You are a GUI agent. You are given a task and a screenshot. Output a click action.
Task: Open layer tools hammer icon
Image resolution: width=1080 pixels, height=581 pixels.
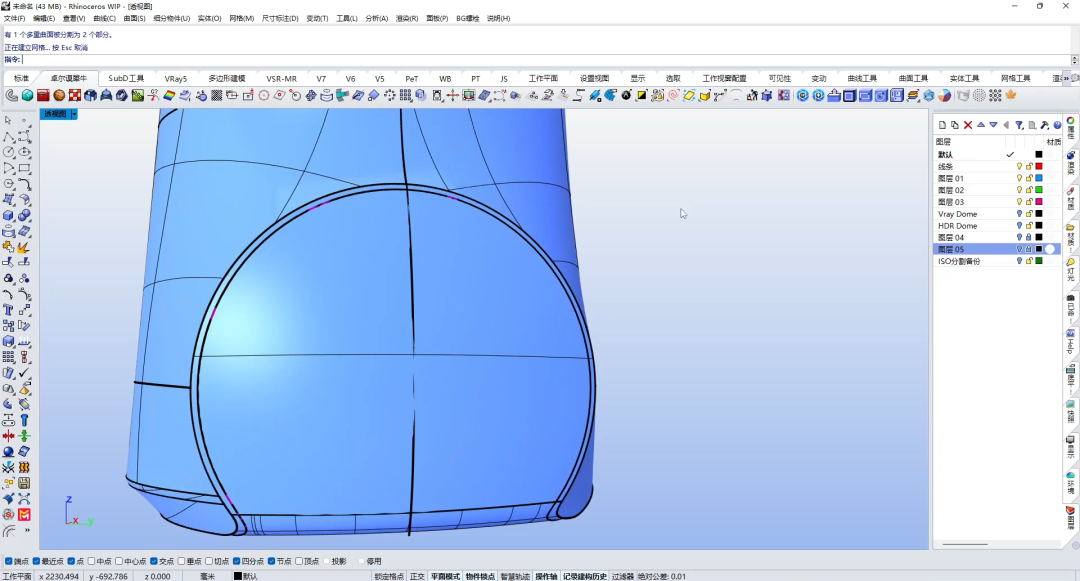(1045, 125)
